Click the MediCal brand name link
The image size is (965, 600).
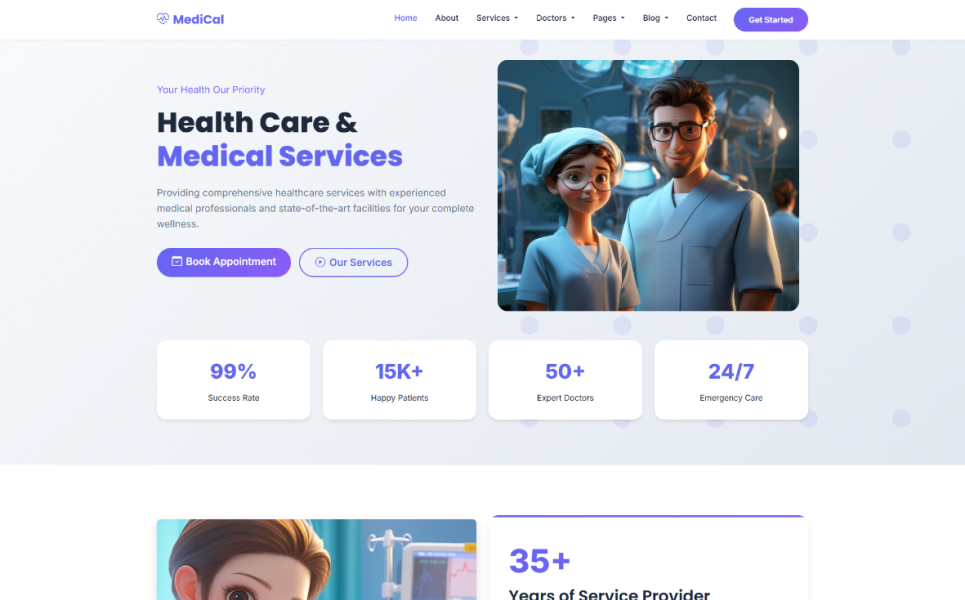pyautogui.click(x=198, y=19)
